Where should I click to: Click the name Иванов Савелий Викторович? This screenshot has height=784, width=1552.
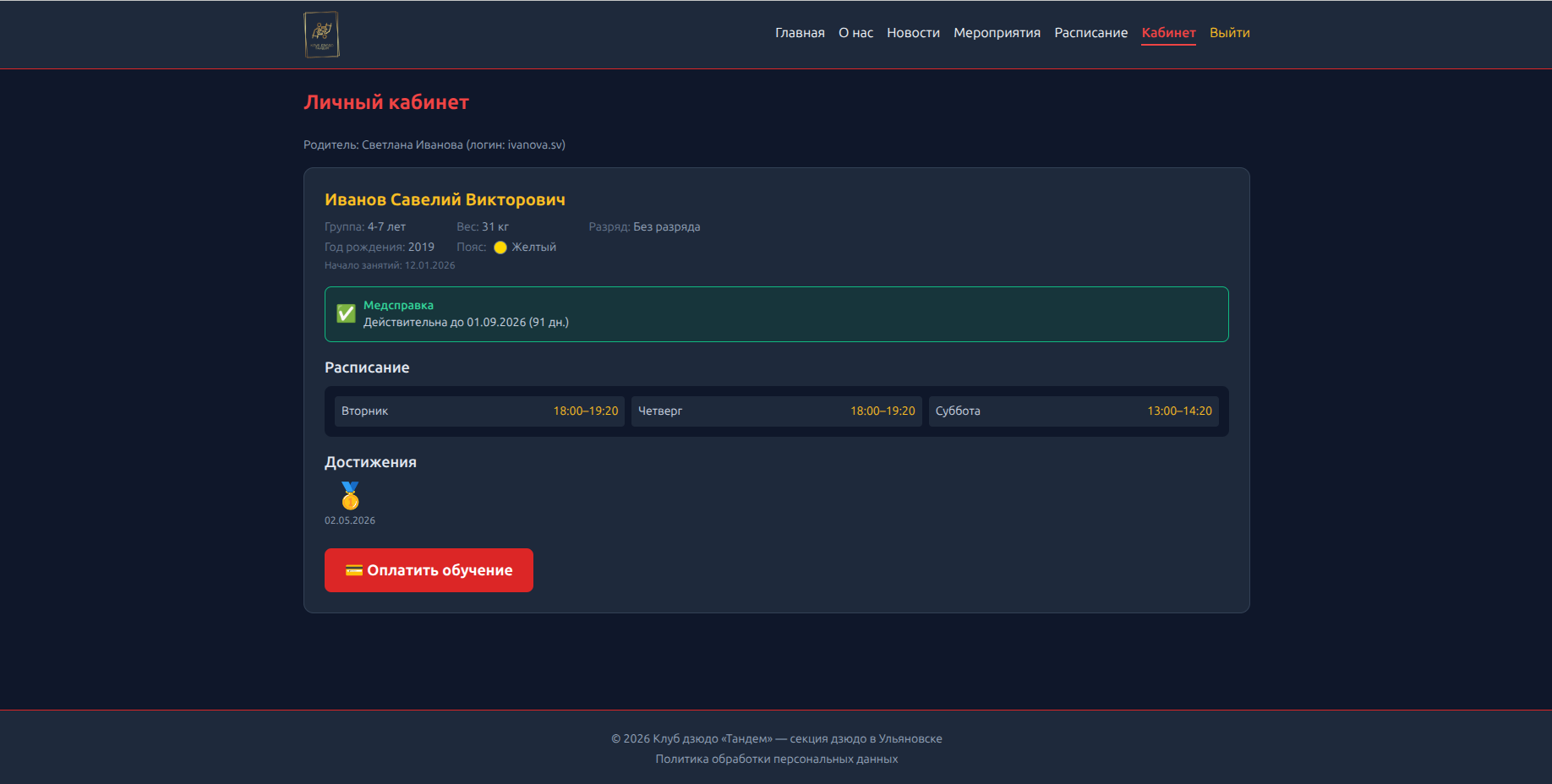(445, 199)
